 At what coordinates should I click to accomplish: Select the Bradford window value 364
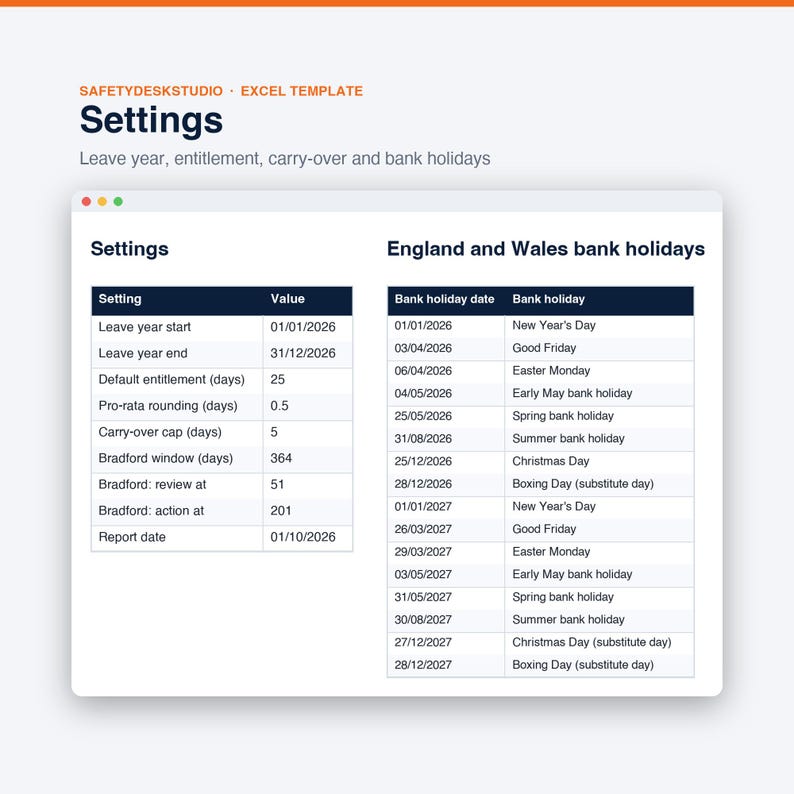pyautogui.click(x=281, y=458)
